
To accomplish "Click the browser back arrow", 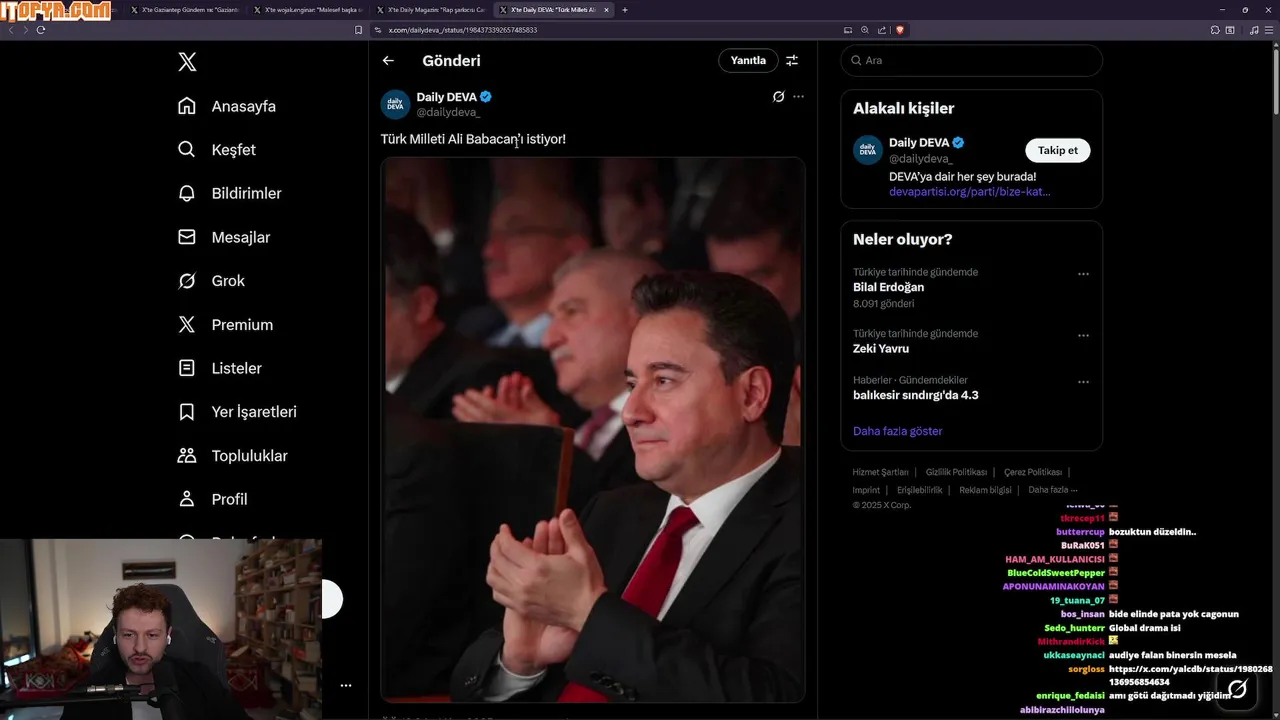I will [x=11, y=30].
